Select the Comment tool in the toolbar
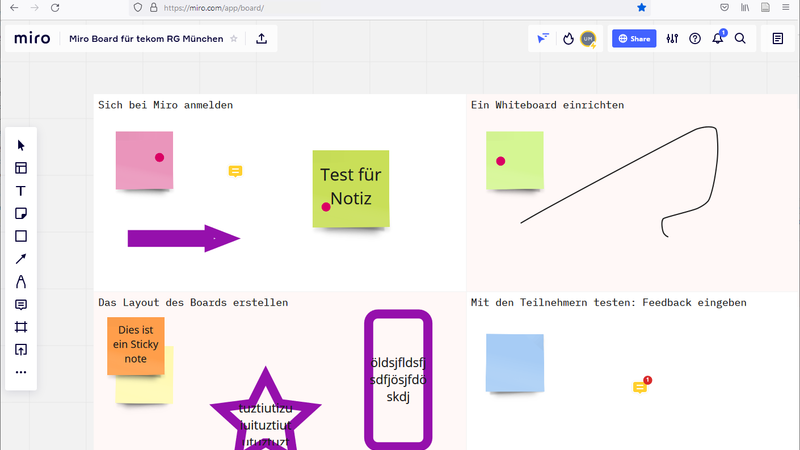Image resolution: width=800 pixels, height=450 pixels. pyautogui.click(x=21, y=305)
